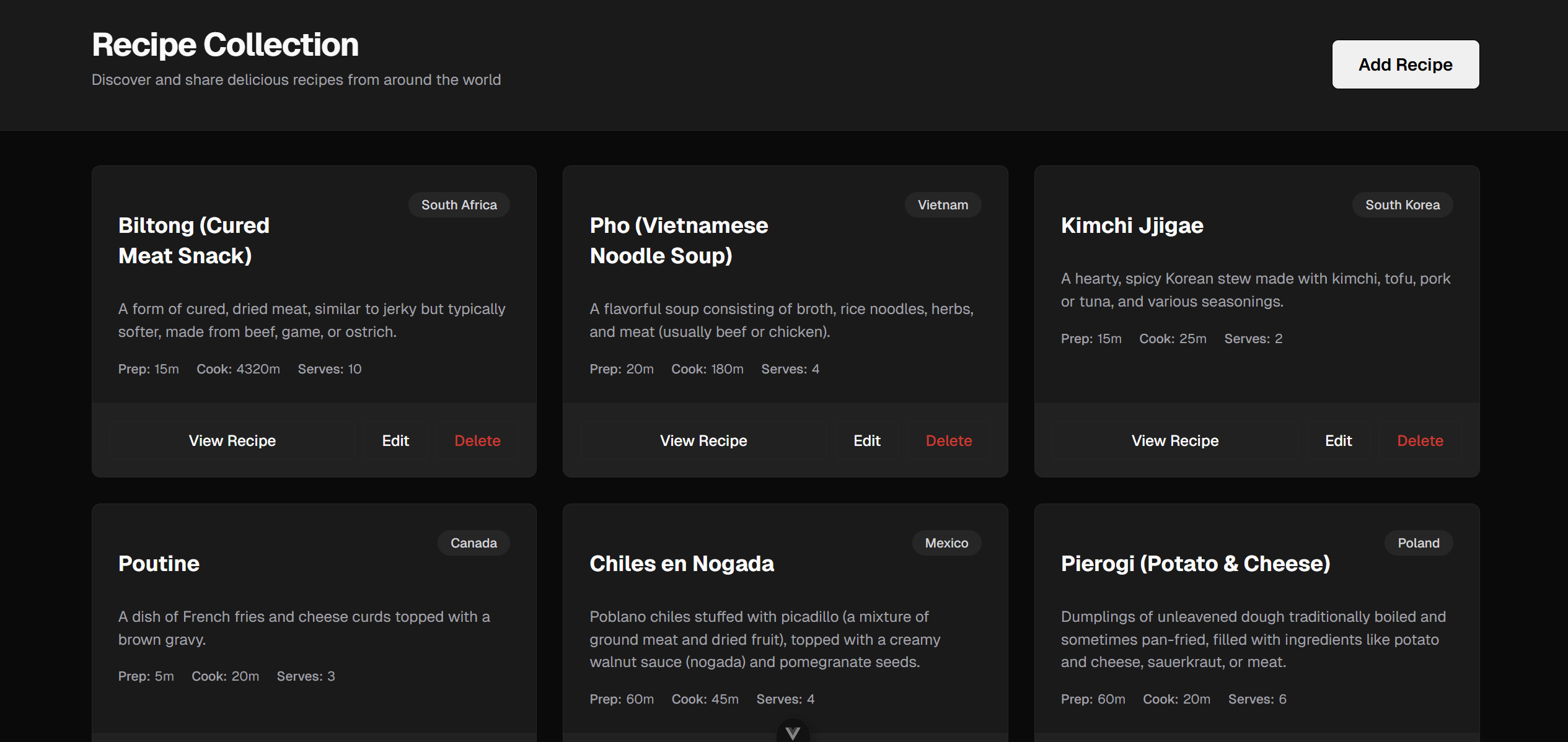Click 'Serves: 10' on the Biltong card
The width and height of the screenshot is (1568, 742).
click(330, 369)
